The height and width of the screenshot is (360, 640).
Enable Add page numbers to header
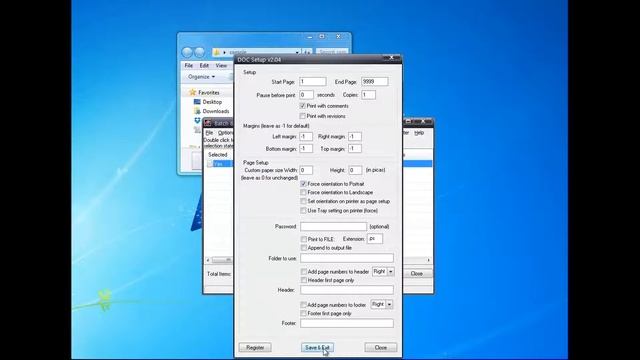304,272
